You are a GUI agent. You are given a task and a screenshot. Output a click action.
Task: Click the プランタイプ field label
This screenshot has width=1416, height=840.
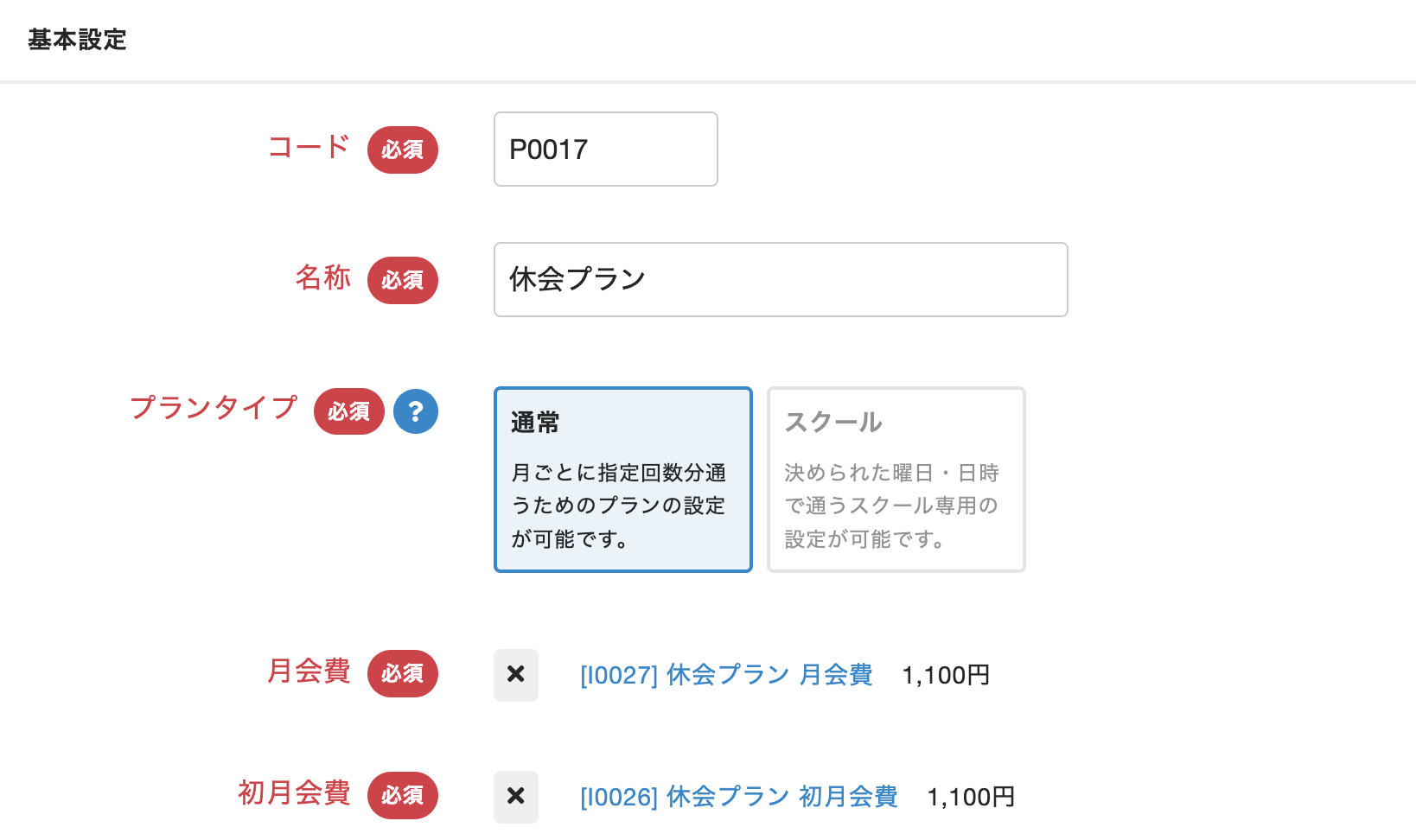click(x=214, y=408)
